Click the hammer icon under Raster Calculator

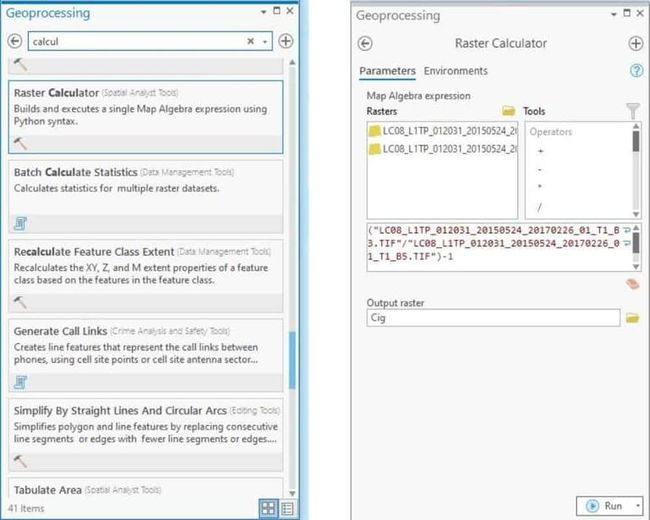pyautogui.click(x=20, y=143)
